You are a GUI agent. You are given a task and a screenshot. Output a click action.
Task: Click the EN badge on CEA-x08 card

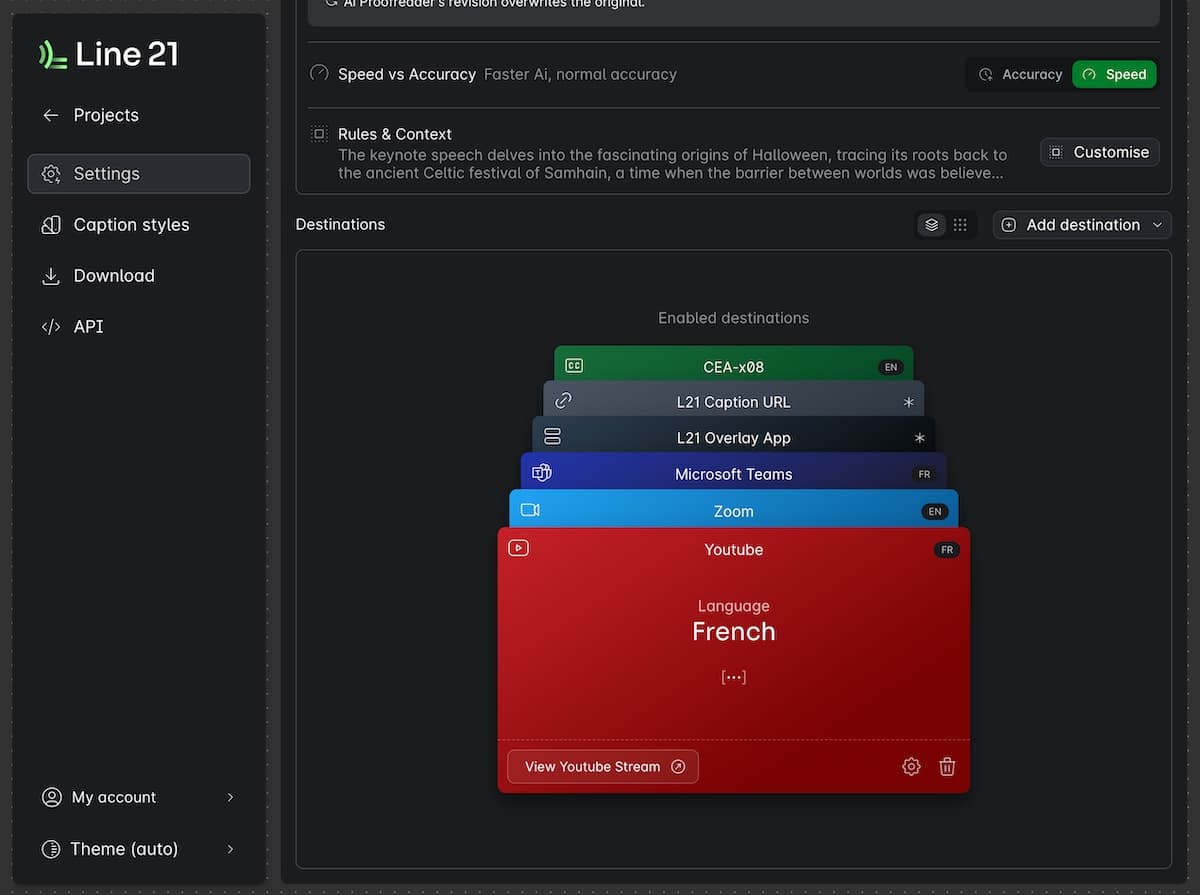(890, 367)
